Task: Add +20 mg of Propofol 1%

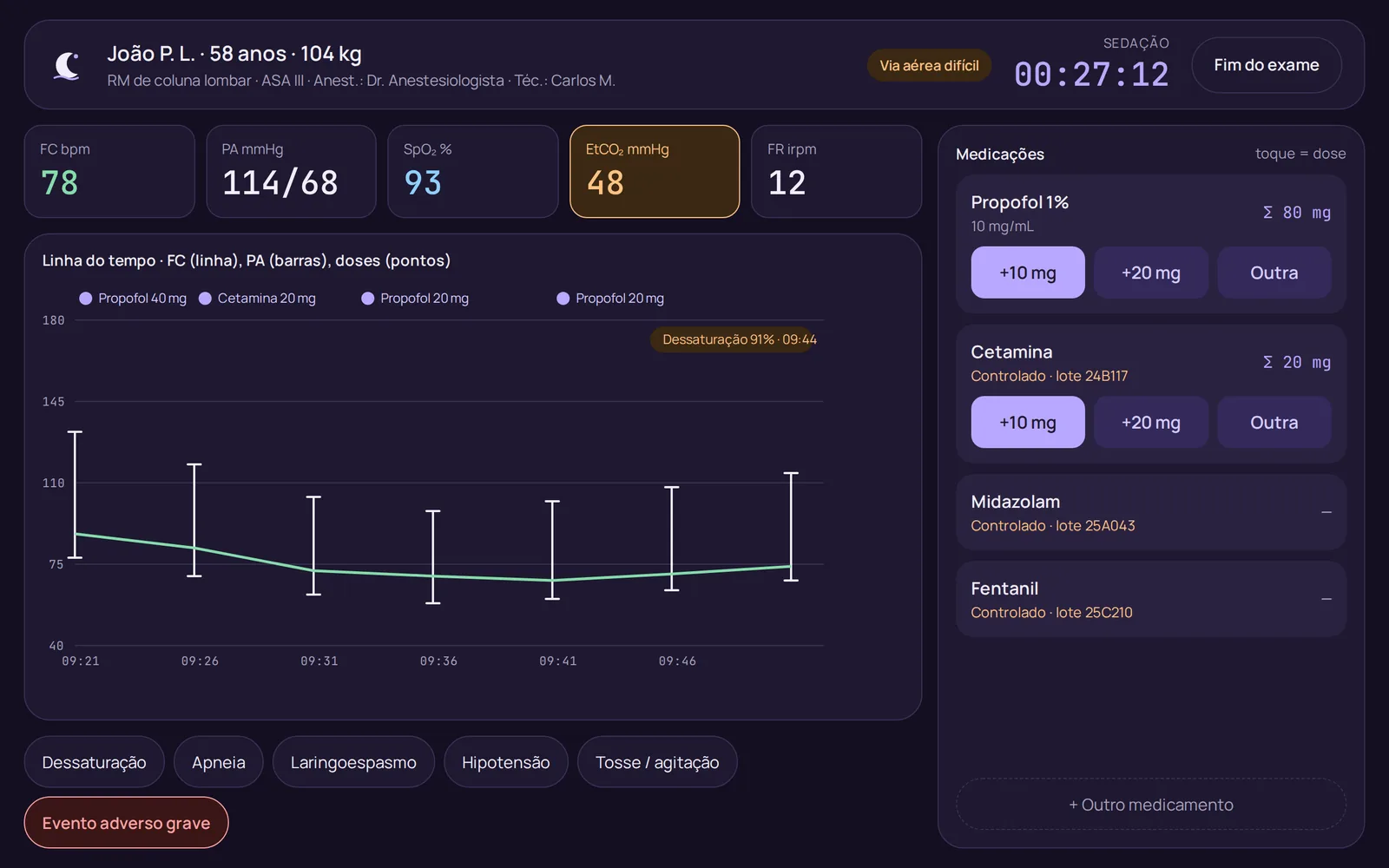Action: point(1151,273)
